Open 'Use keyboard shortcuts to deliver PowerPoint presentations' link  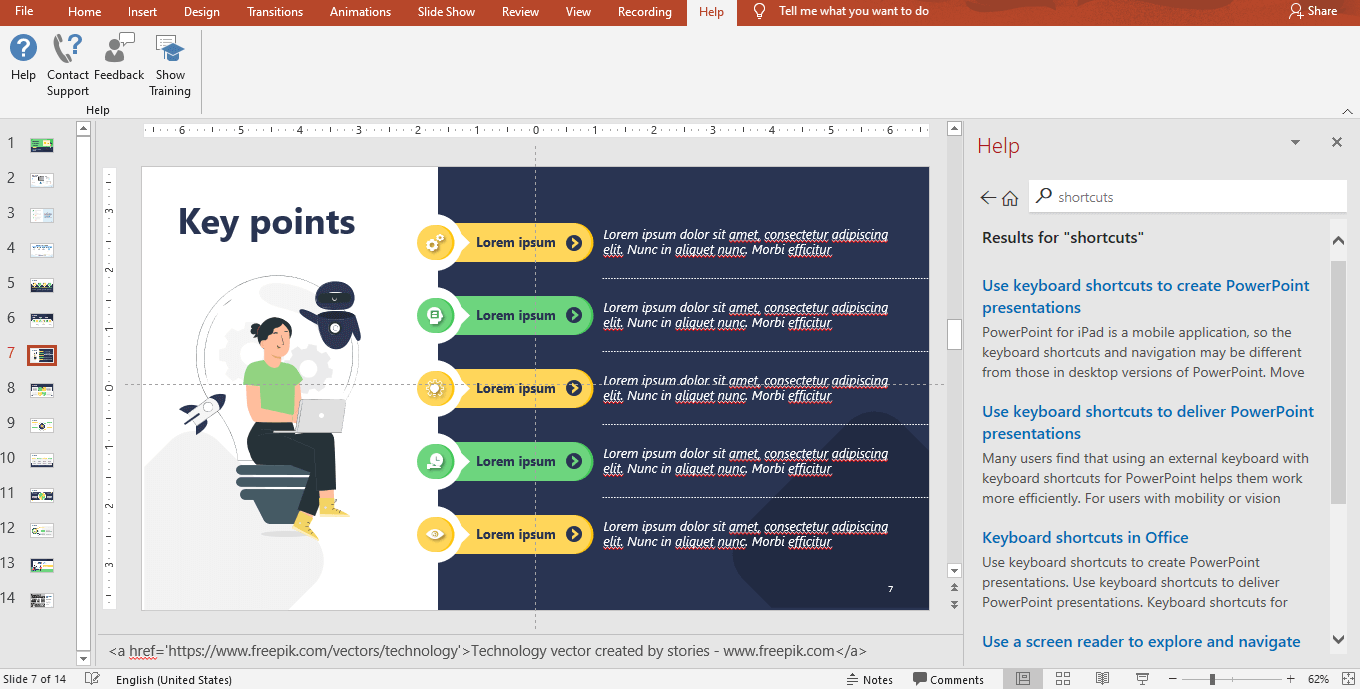[1148, 423]
